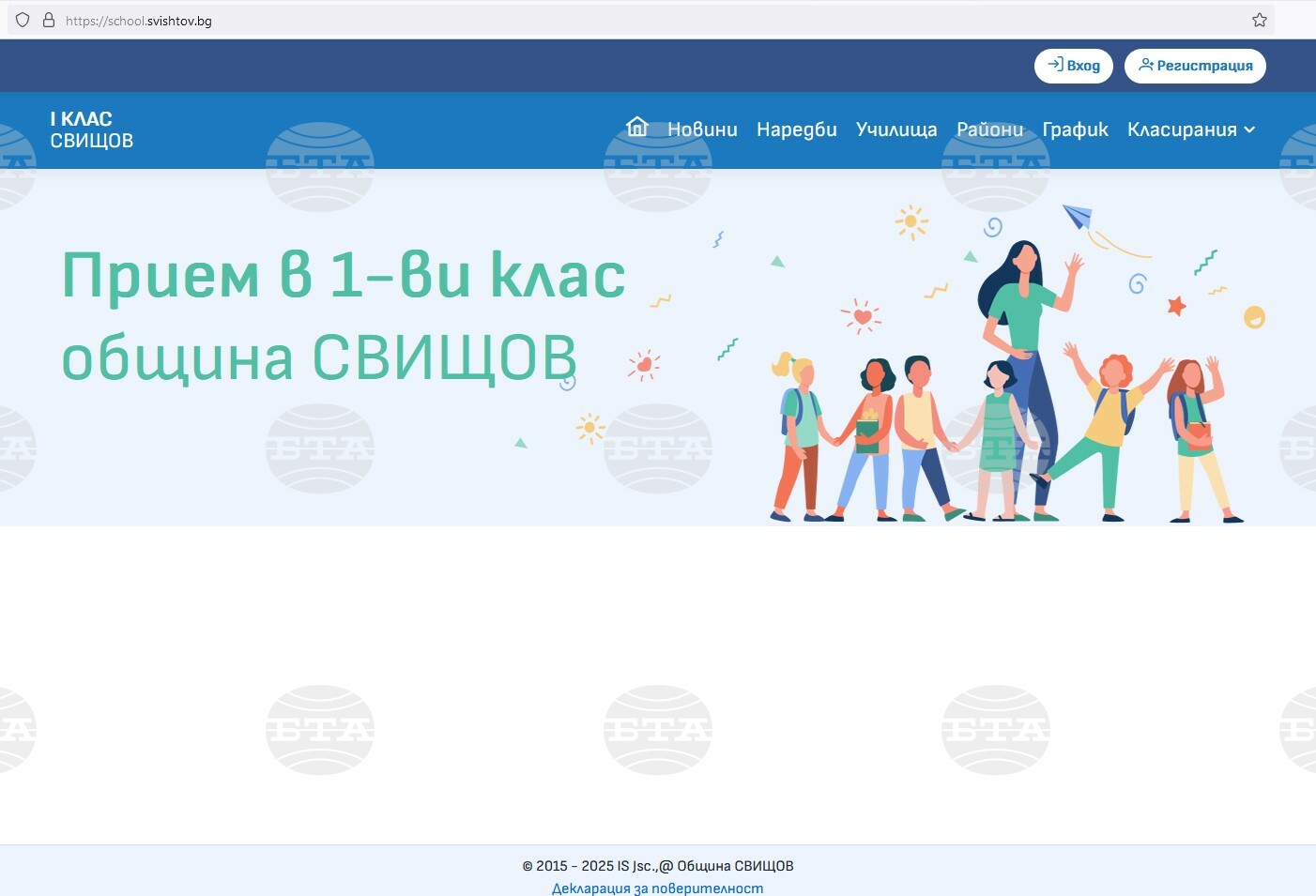Image resolution: width=1316 pixels, height=896 pixels.
Task: Bookmark this page with the star icon
Action: [x=1259, y=20]
